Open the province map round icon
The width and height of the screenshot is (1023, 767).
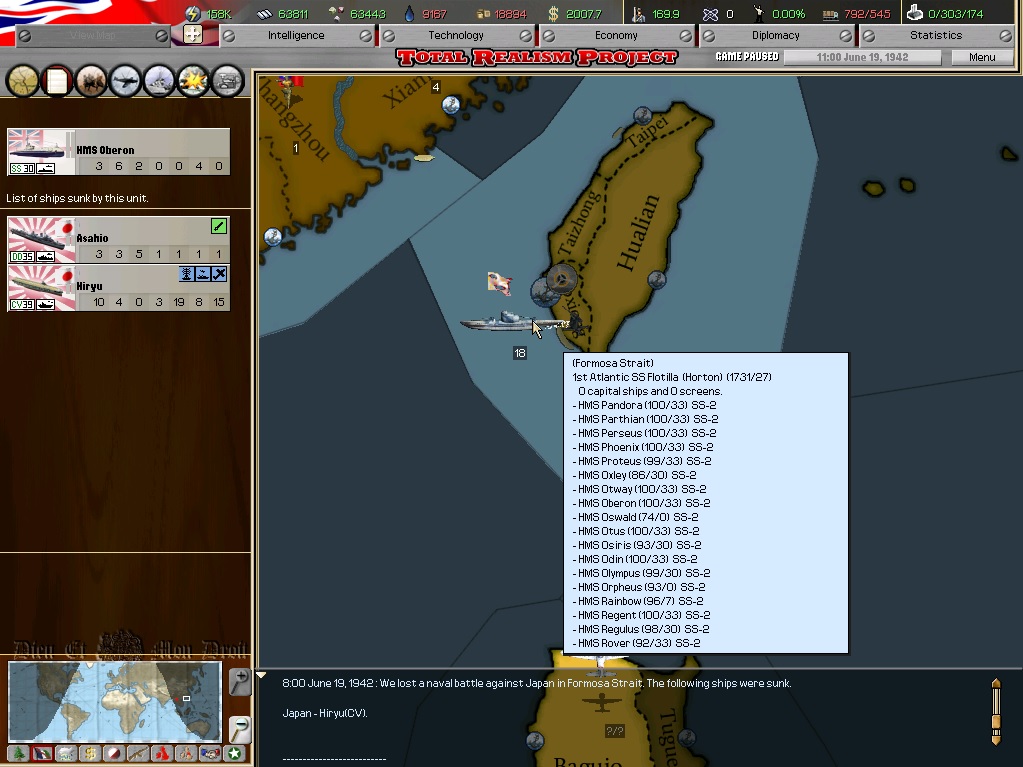click(23, 81)
